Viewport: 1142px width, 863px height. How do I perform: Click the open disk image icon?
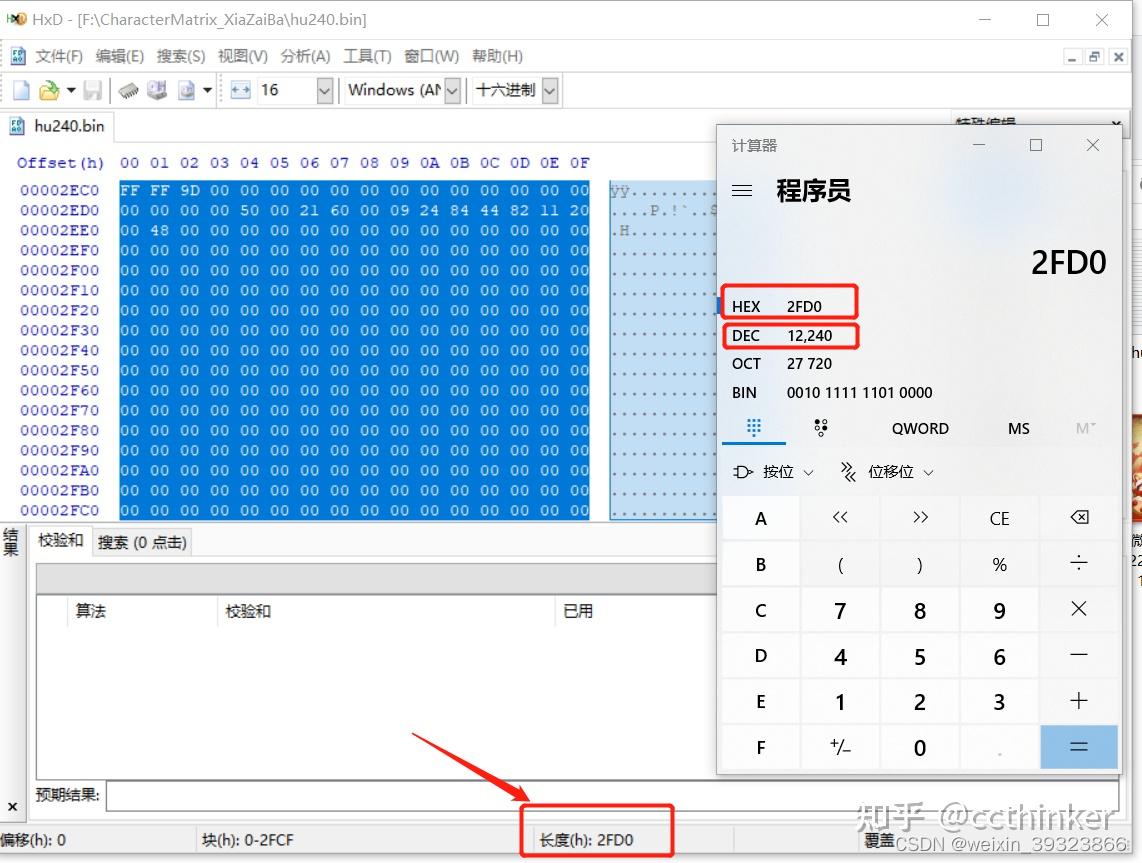186,90
